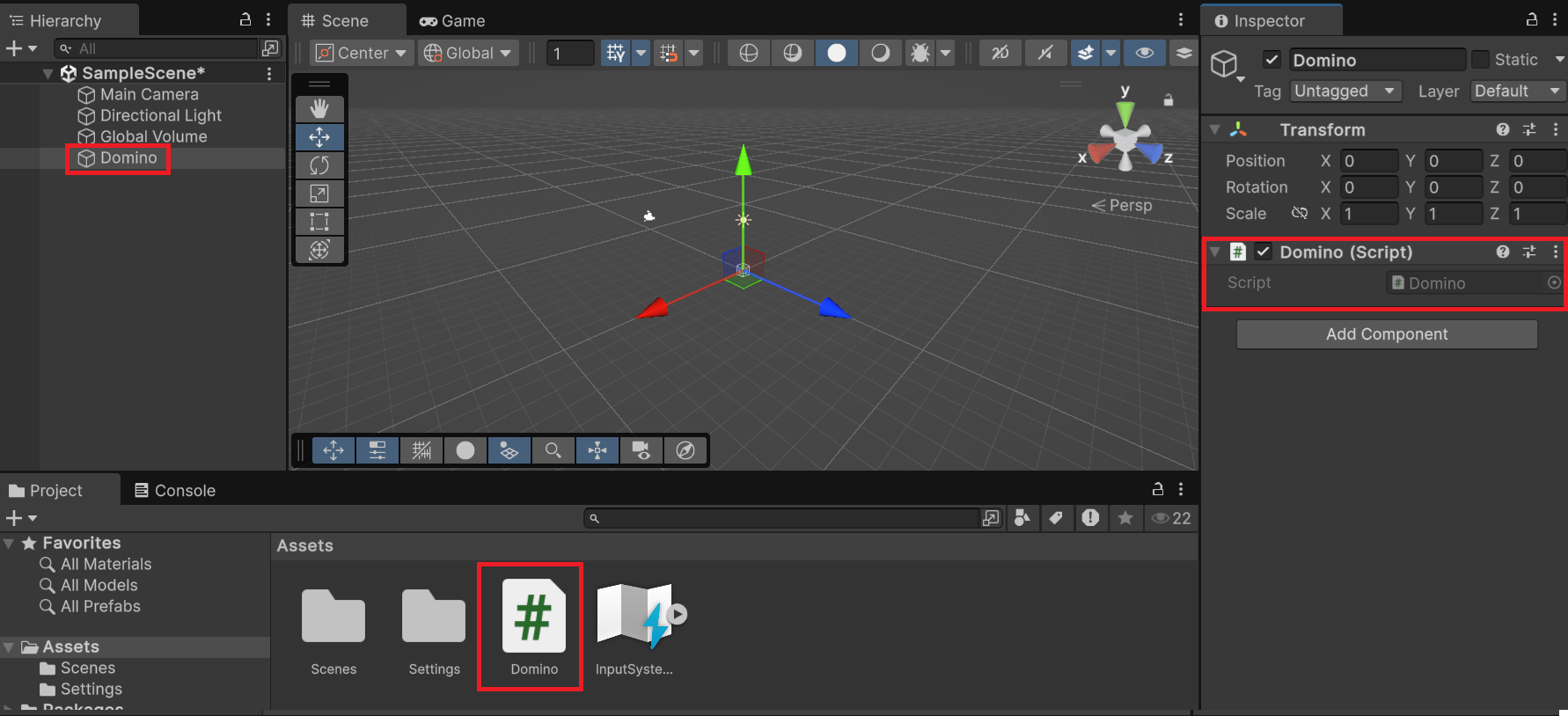1568x716 pixels.
Task: Disable the Domino (Script) component checkbox
Action: click(1264, 252)
